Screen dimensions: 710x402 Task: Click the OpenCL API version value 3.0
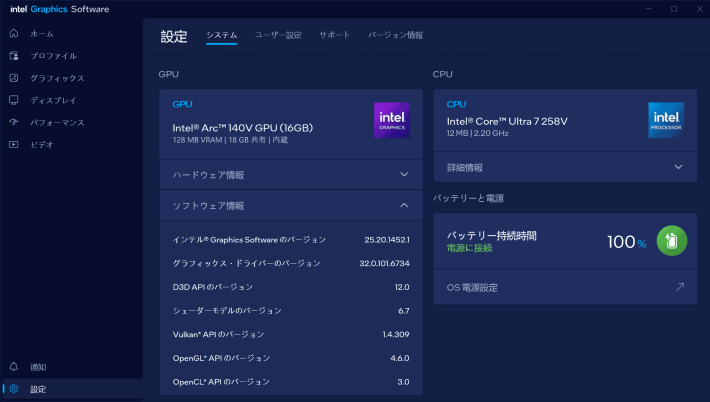pyautogui.click(x=403, y=382)
